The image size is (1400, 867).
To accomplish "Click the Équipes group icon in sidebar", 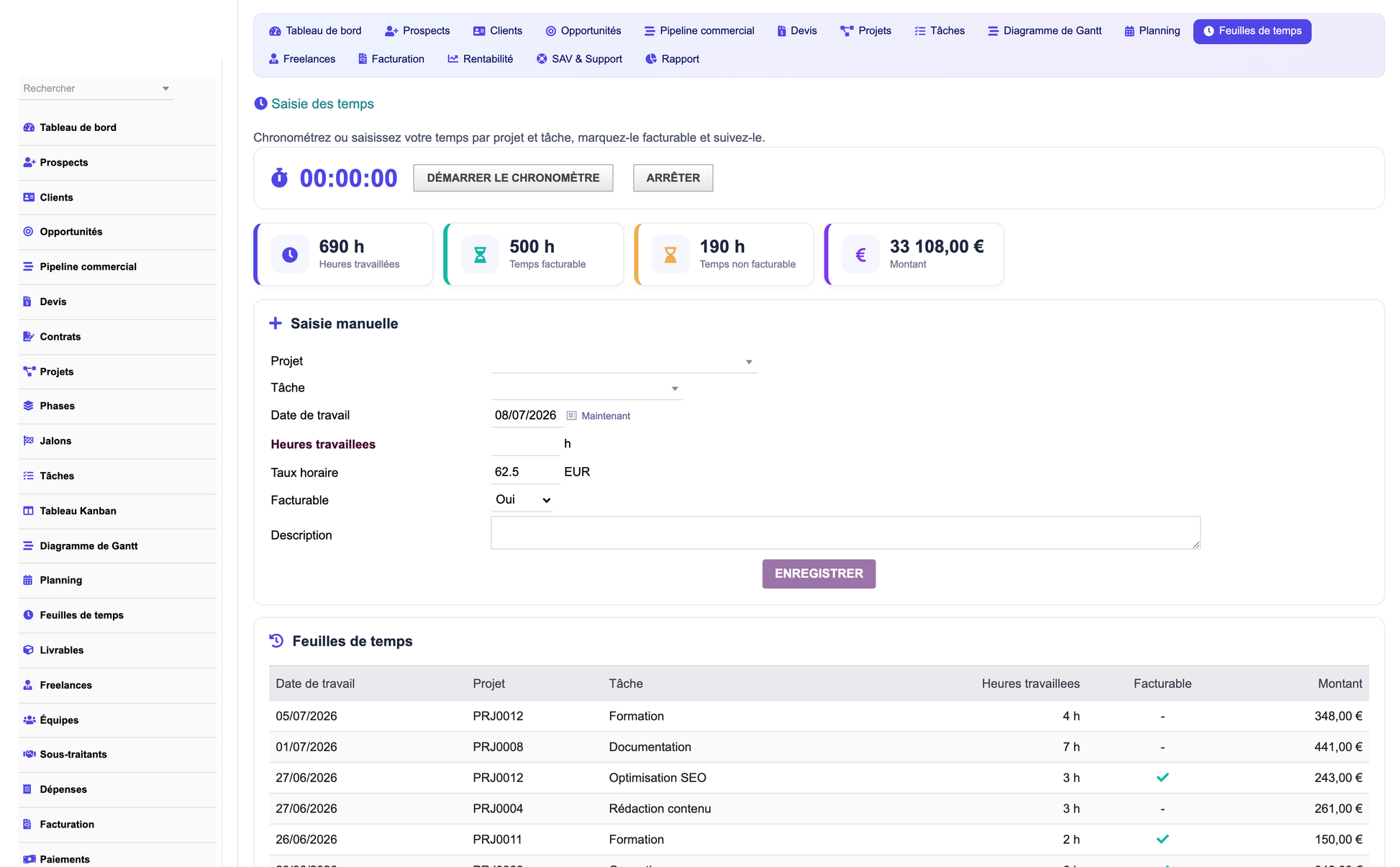I will click(29, 720).
